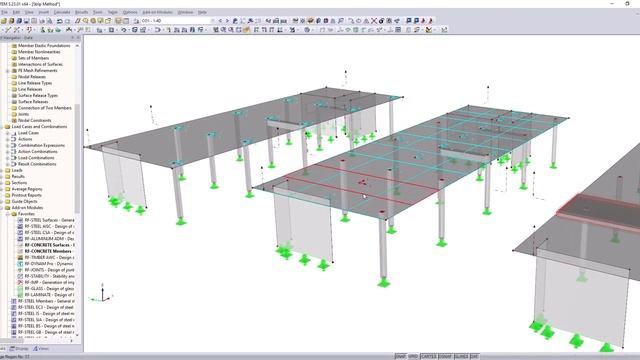This screenshot has width=640, height=360.
Task: Collapse the Favorites folder
Action: coord(7,214)
